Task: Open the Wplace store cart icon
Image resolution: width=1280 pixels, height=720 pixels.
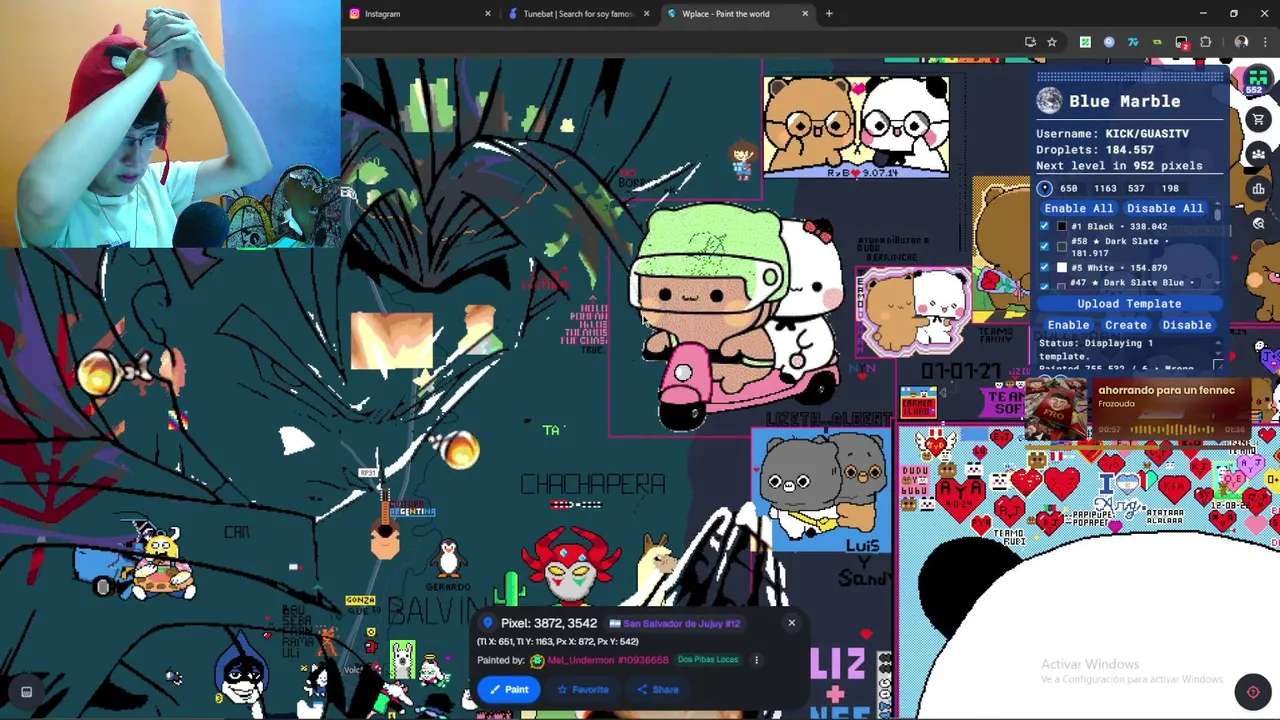Action: pos(1258,119)
